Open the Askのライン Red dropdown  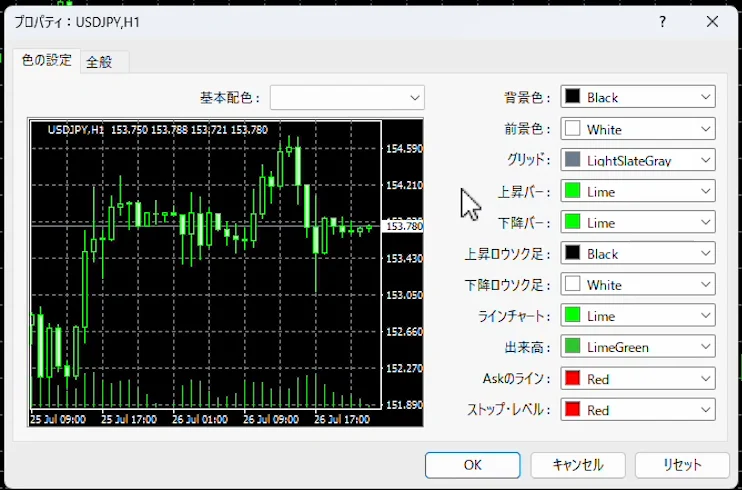click(638, 378)
